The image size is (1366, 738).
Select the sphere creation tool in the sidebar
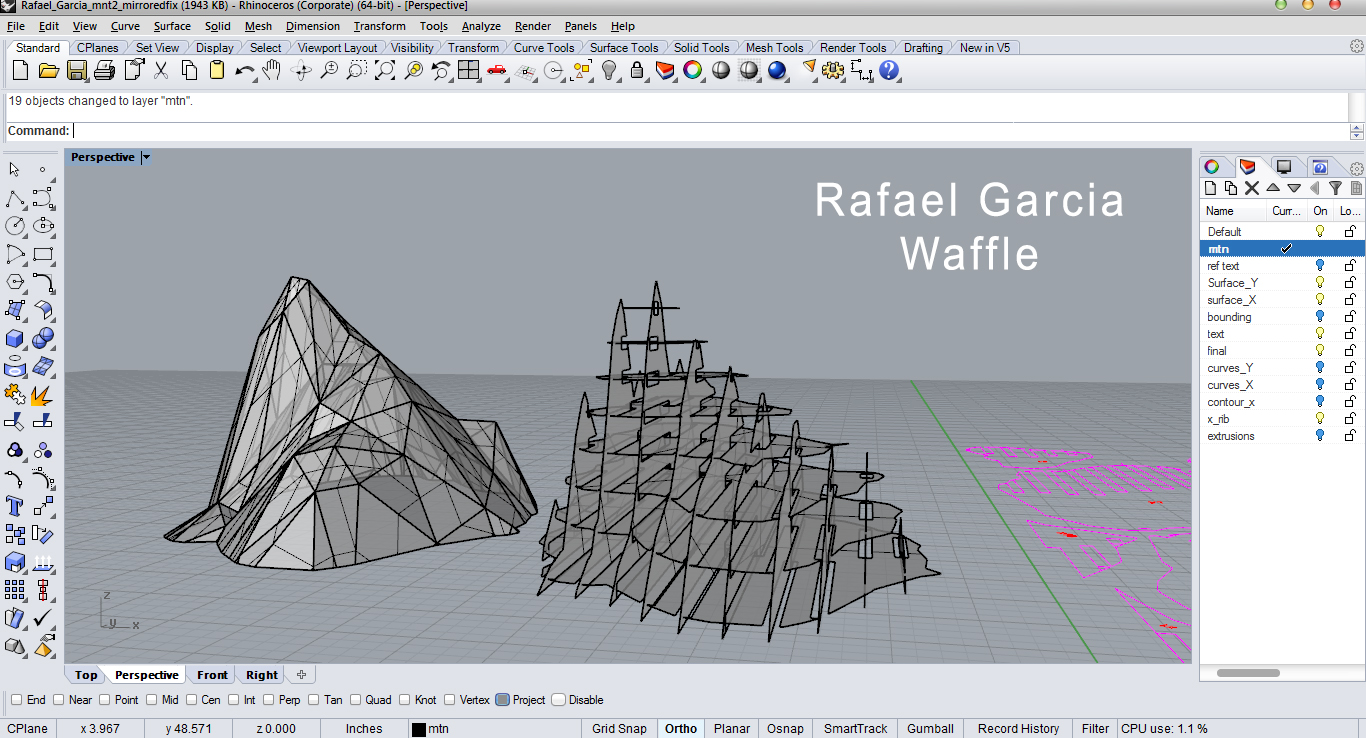click(43, 338)
